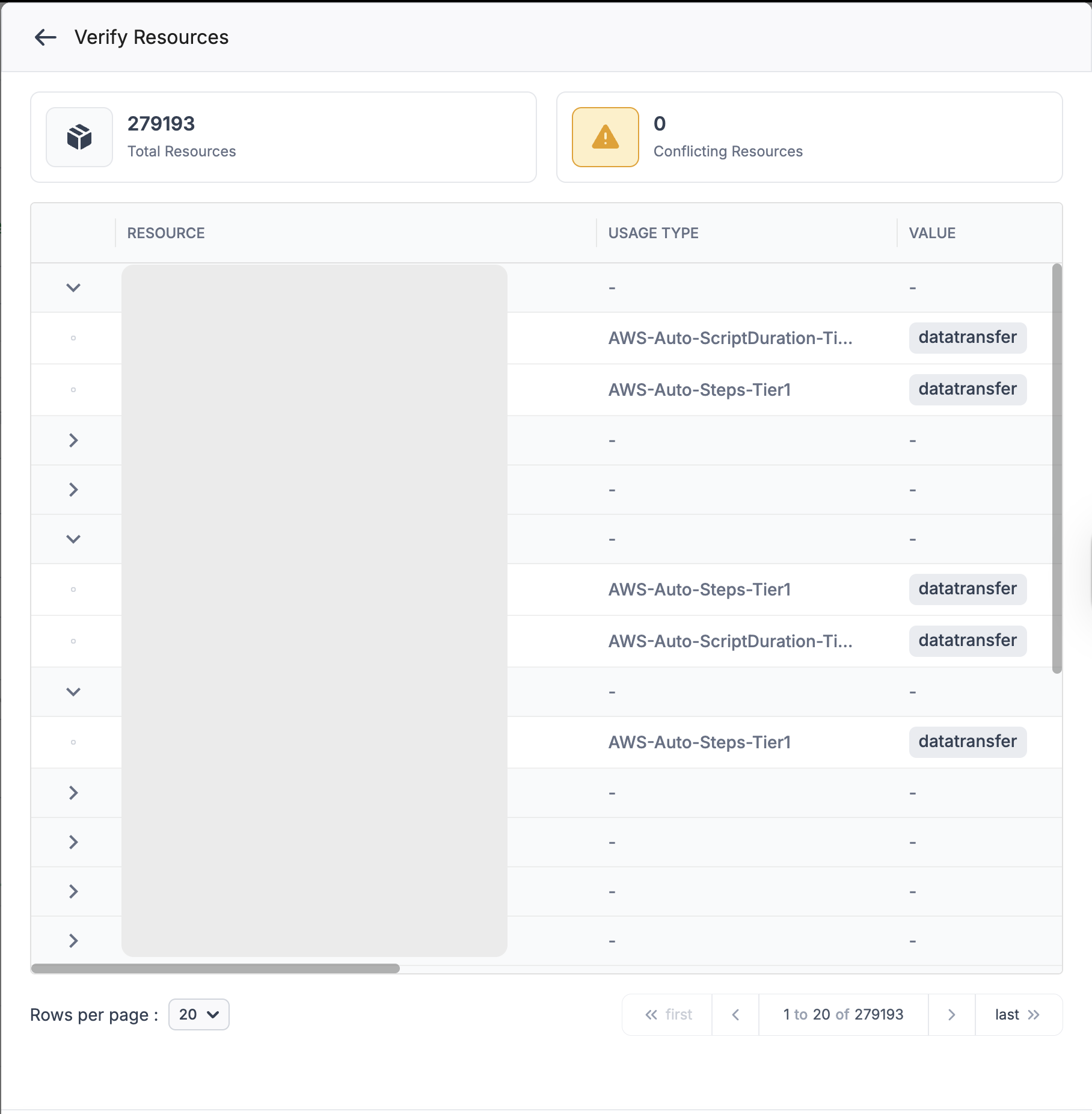Sort by the RESOURCE column header
Image resolution: width=1092 pixels, height=1114 pixels.
pyautogui.click(x=166, y=233)
